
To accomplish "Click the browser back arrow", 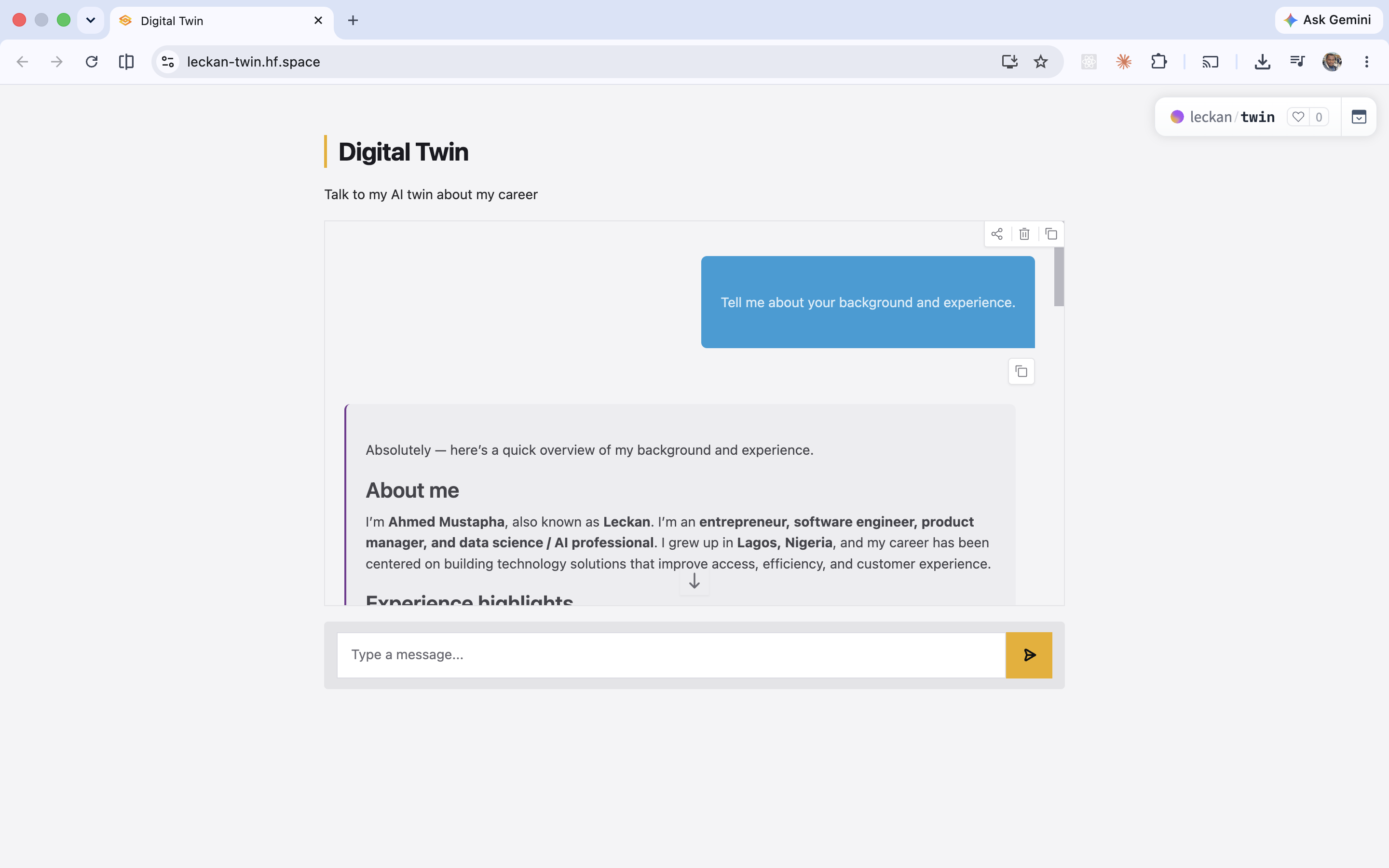I will click(22, 62).
